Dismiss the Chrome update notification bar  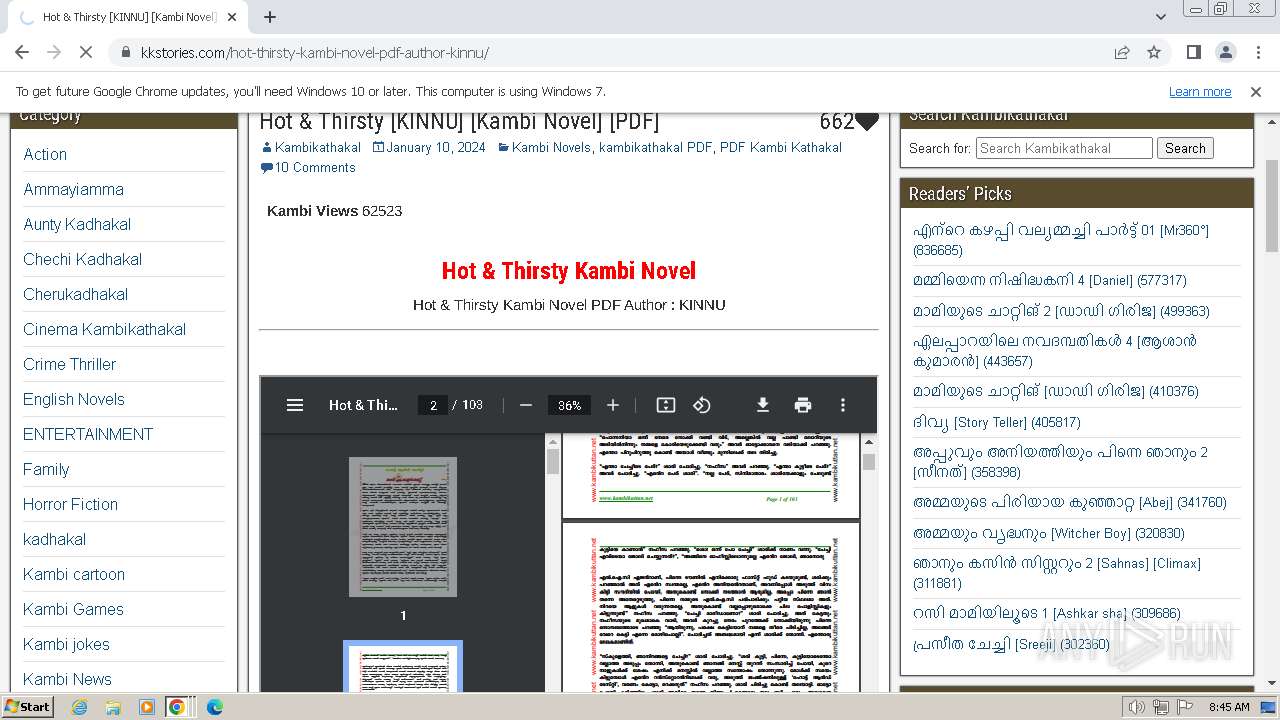pos(1256,91)
